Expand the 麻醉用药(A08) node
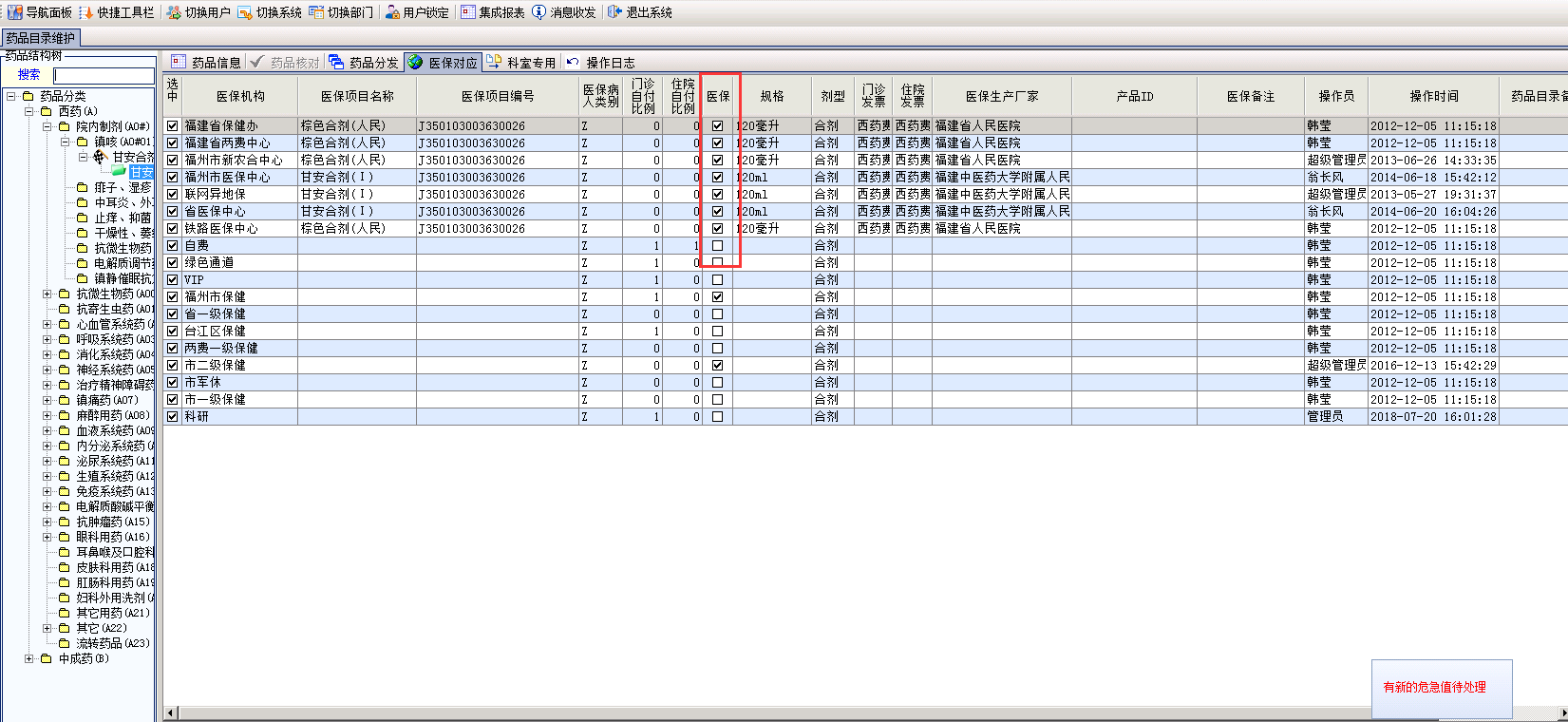The width and height of the screenshot is (1568, 722). pyautogui.click(x=47, y=415)
